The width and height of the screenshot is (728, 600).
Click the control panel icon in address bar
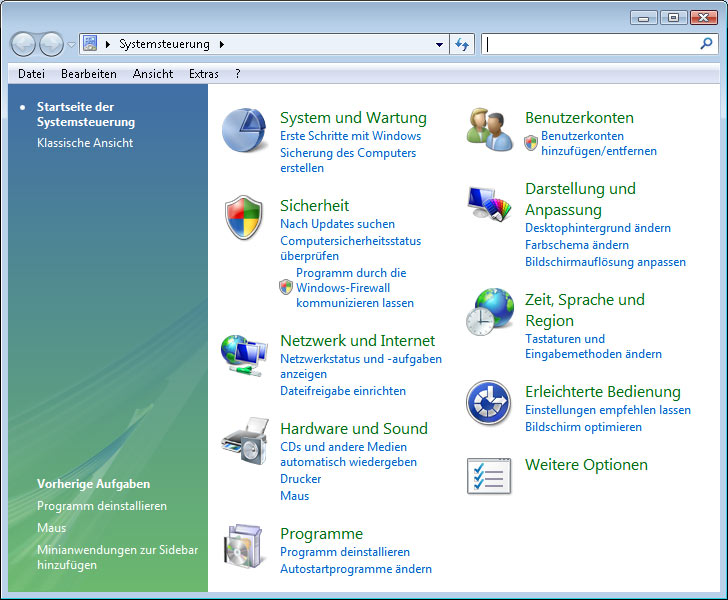pos(90,44)
